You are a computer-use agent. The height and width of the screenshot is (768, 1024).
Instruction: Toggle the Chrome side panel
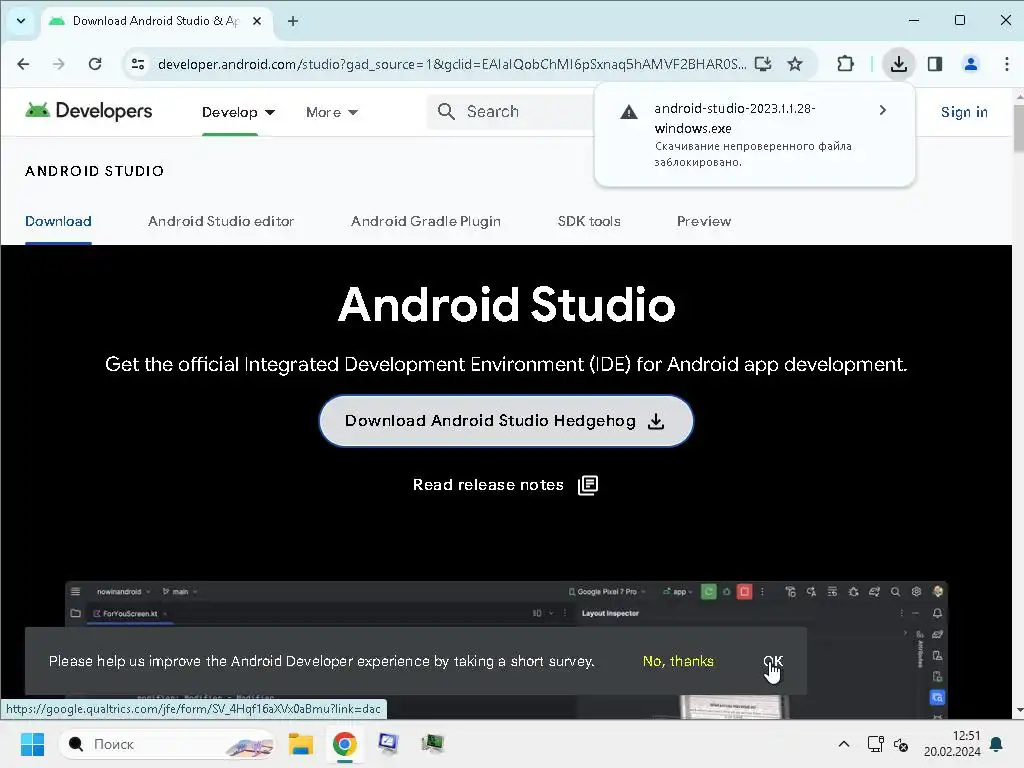pyautogui.click(x=935, y=64)
